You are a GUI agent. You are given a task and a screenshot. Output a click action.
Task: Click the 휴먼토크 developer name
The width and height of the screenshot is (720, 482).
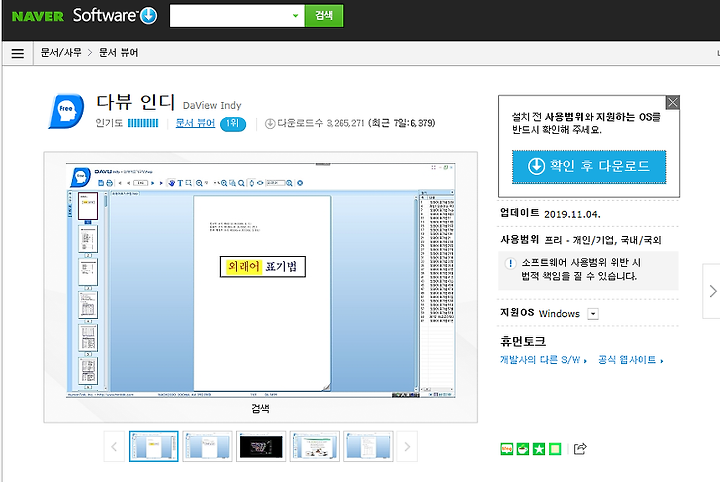(x=523, y=341)
